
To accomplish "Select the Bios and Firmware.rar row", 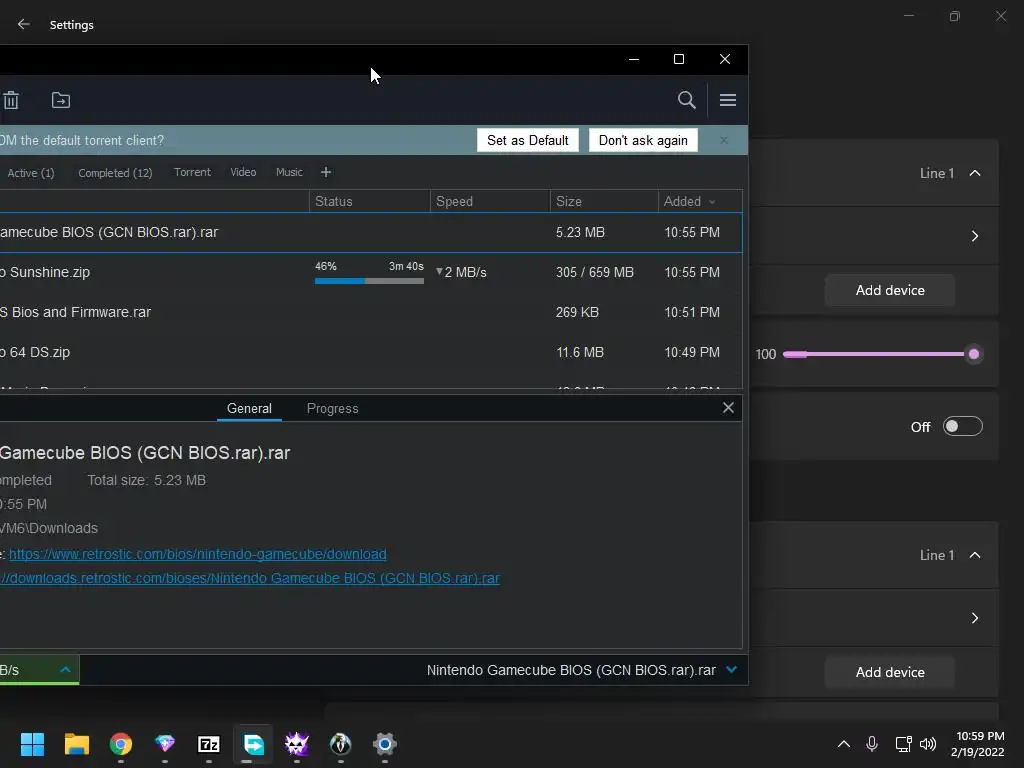I will [x=371, y=312].
